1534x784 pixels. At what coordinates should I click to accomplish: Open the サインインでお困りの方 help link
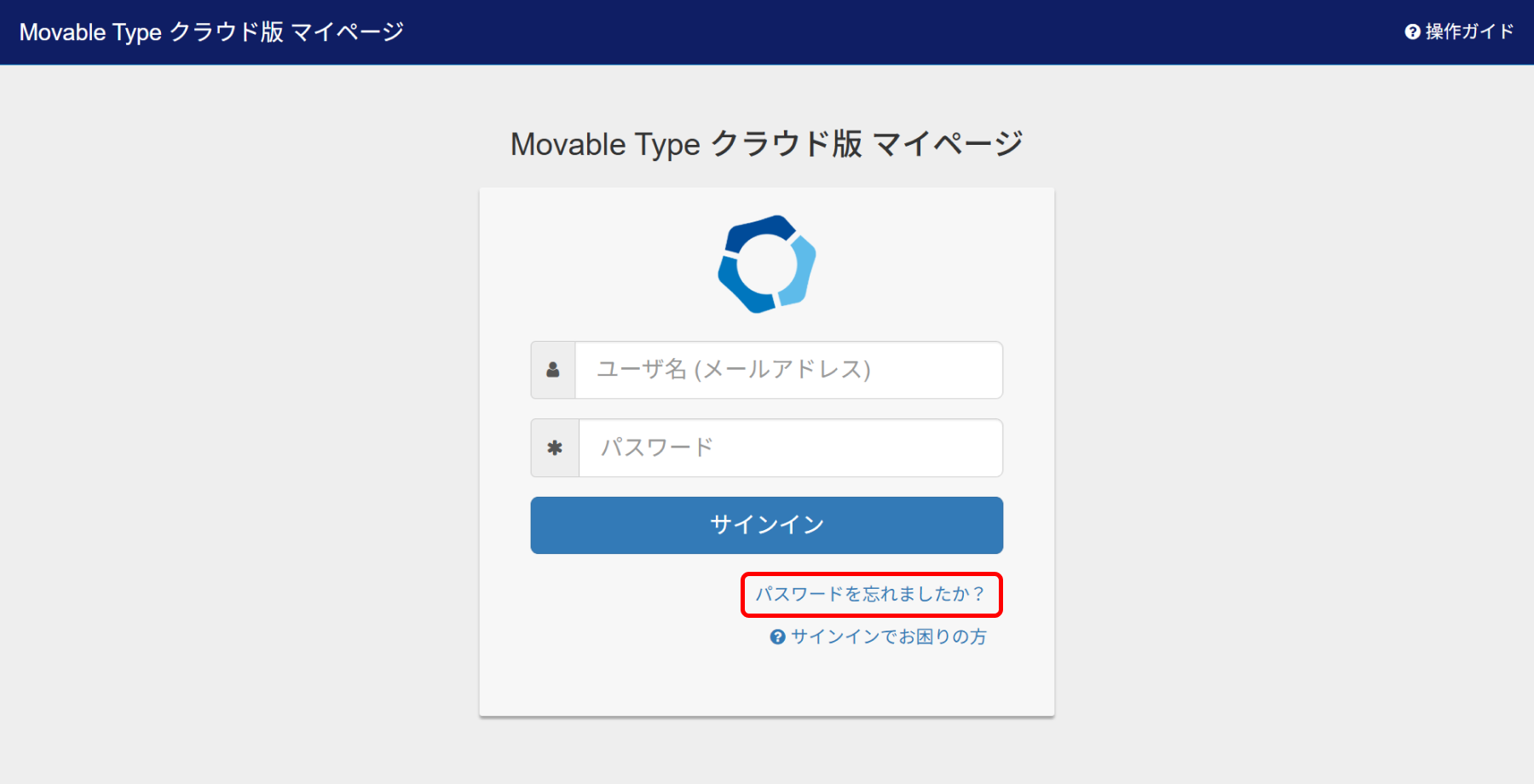tap(888, 637)
